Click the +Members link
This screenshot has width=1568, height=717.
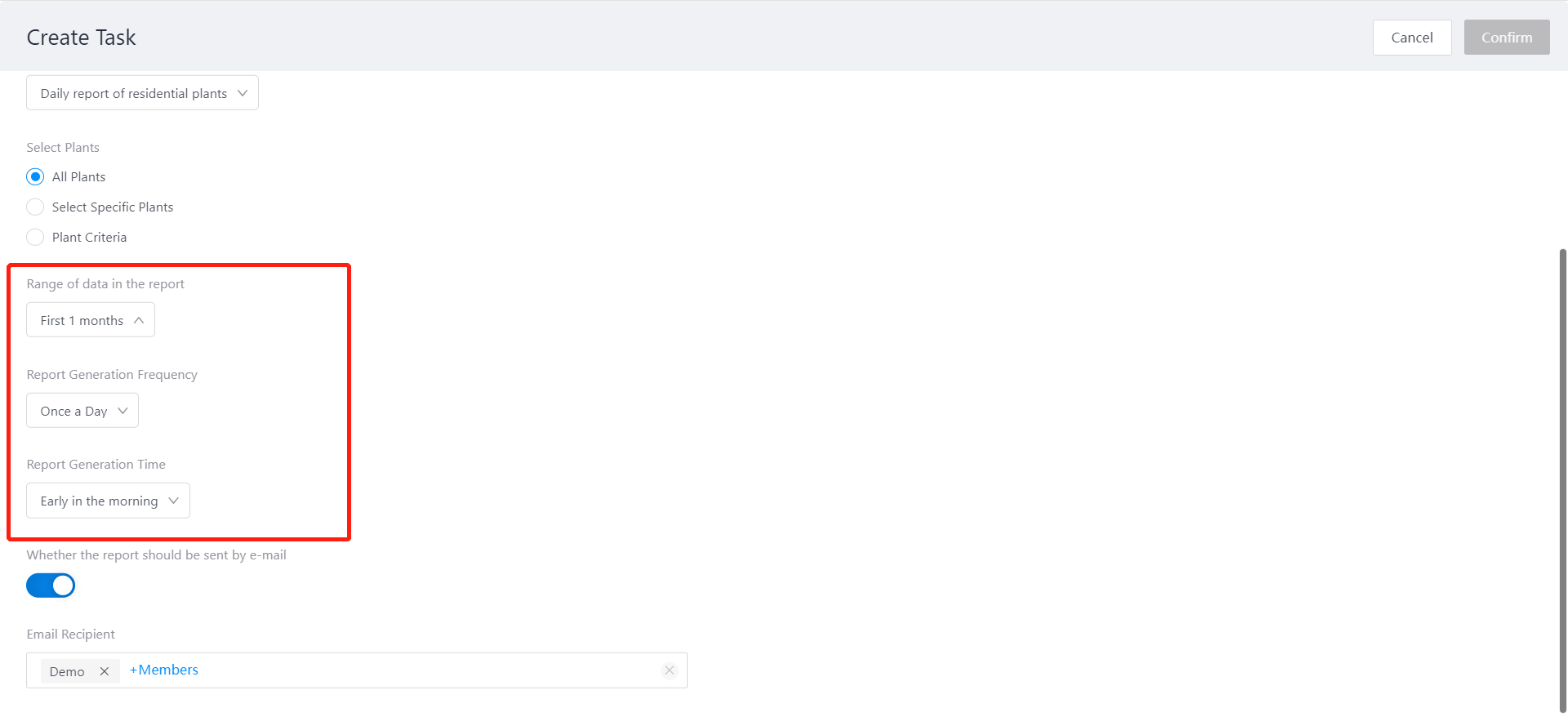pyautogui.click(x=164, y=670)
